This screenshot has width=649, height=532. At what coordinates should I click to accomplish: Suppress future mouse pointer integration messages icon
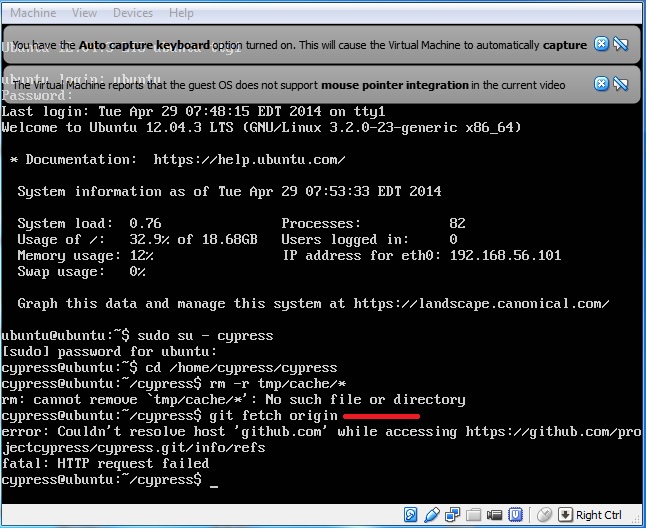tap(620, 84)
